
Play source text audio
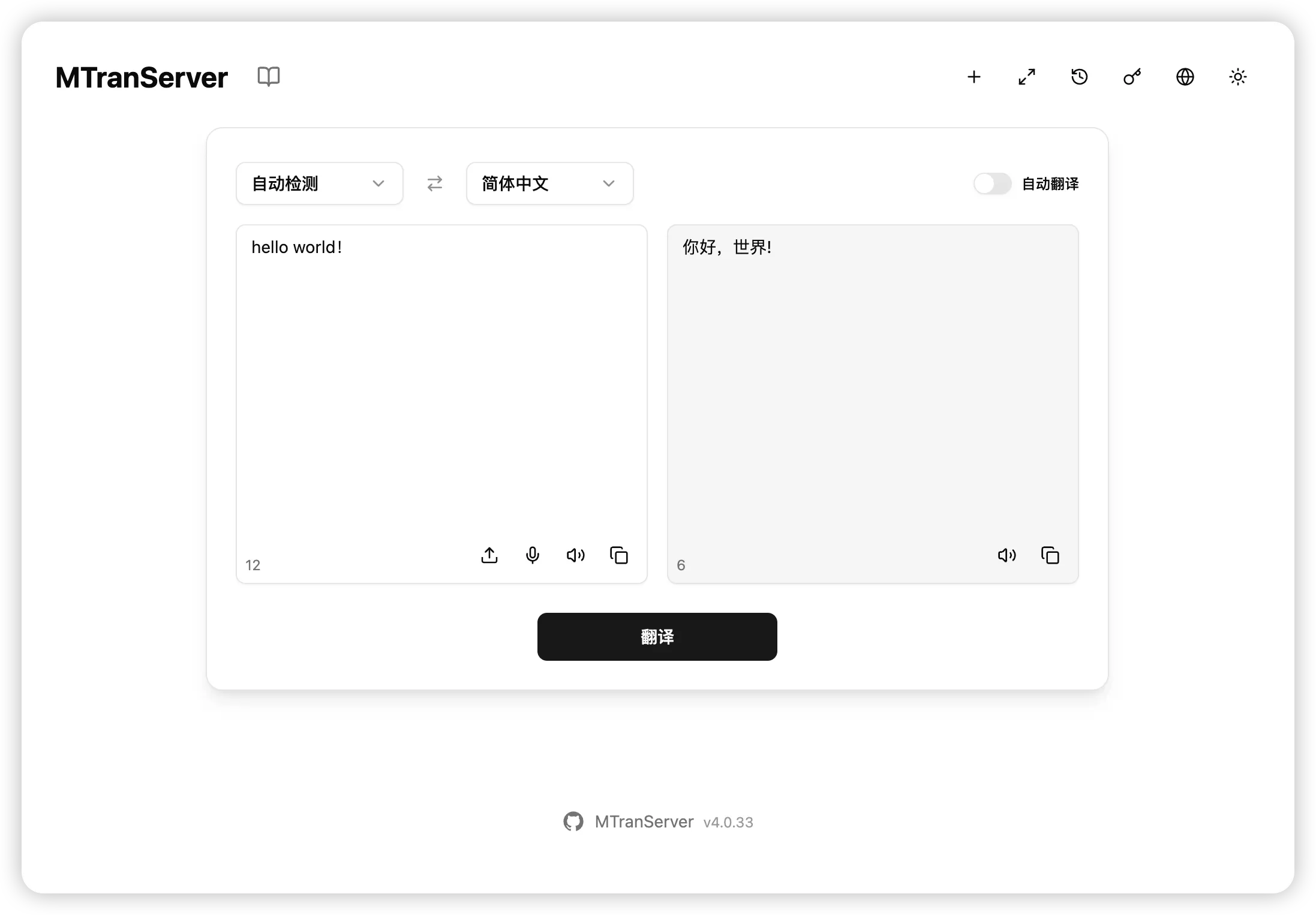pos(576,556)
